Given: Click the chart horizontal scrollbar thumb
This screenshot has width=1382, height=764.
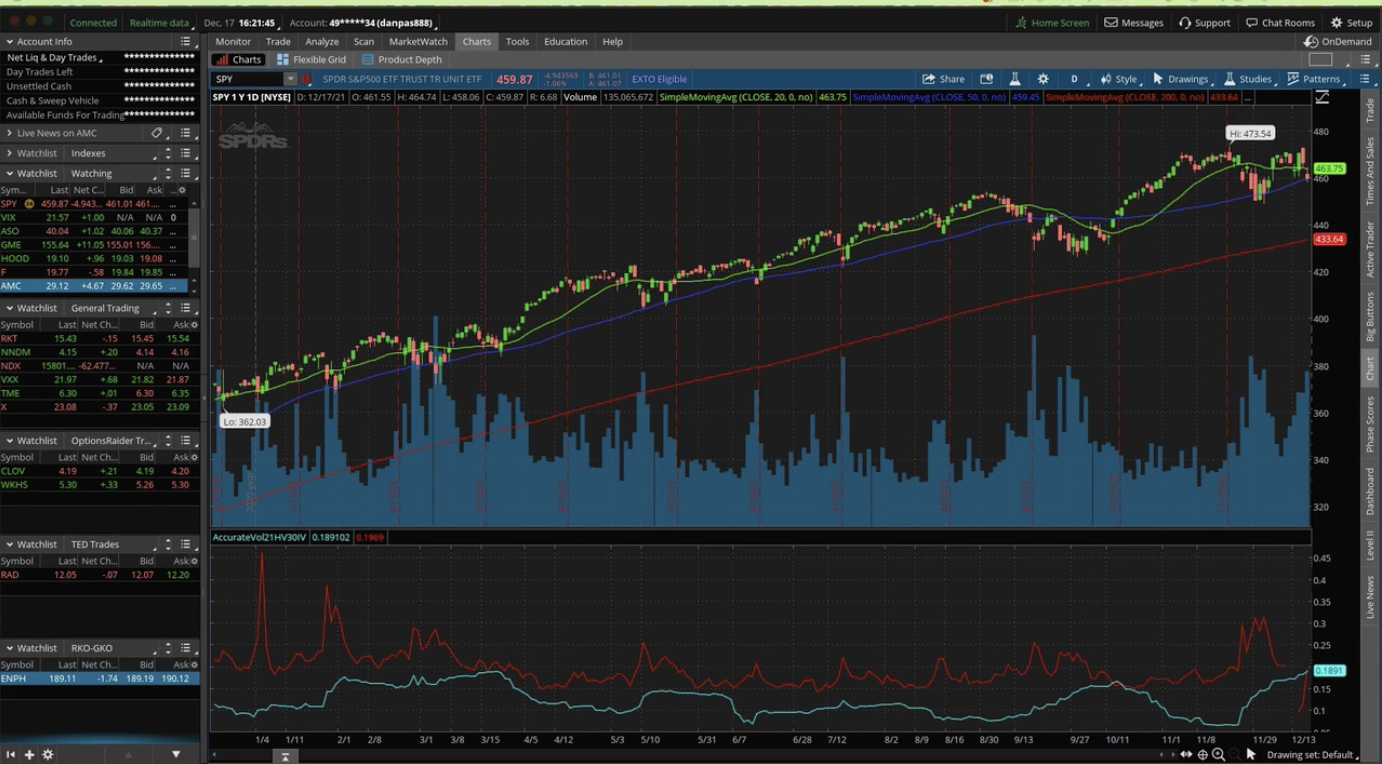Looking at the screenshot, I should [285, 756].
